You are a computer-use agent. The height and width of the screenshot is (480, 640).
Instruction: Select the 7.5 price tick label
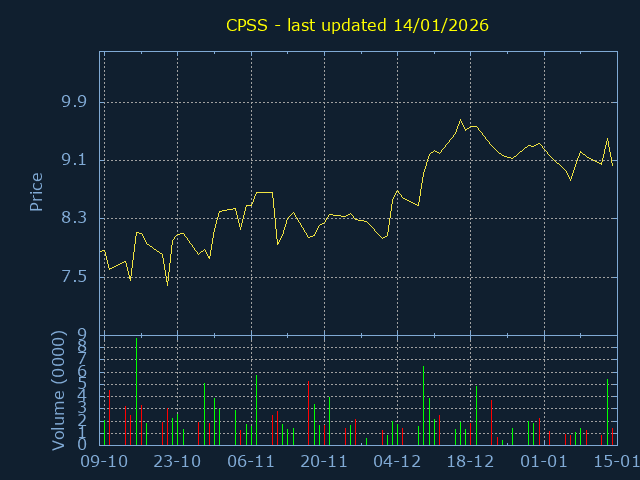tap(74, 276)
